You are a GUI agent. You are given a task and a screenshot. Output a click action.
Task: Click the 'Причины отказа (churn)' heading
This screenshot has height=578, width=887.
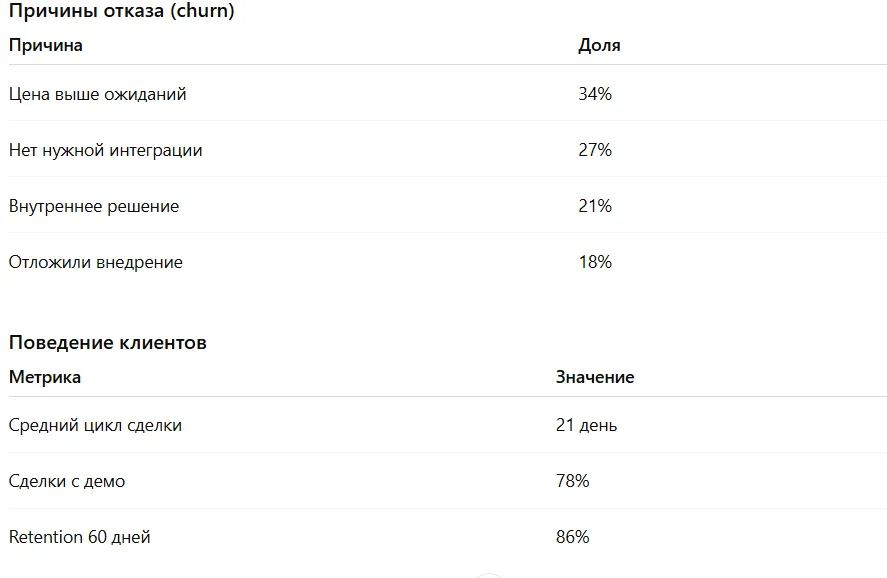tap(122, 10)
